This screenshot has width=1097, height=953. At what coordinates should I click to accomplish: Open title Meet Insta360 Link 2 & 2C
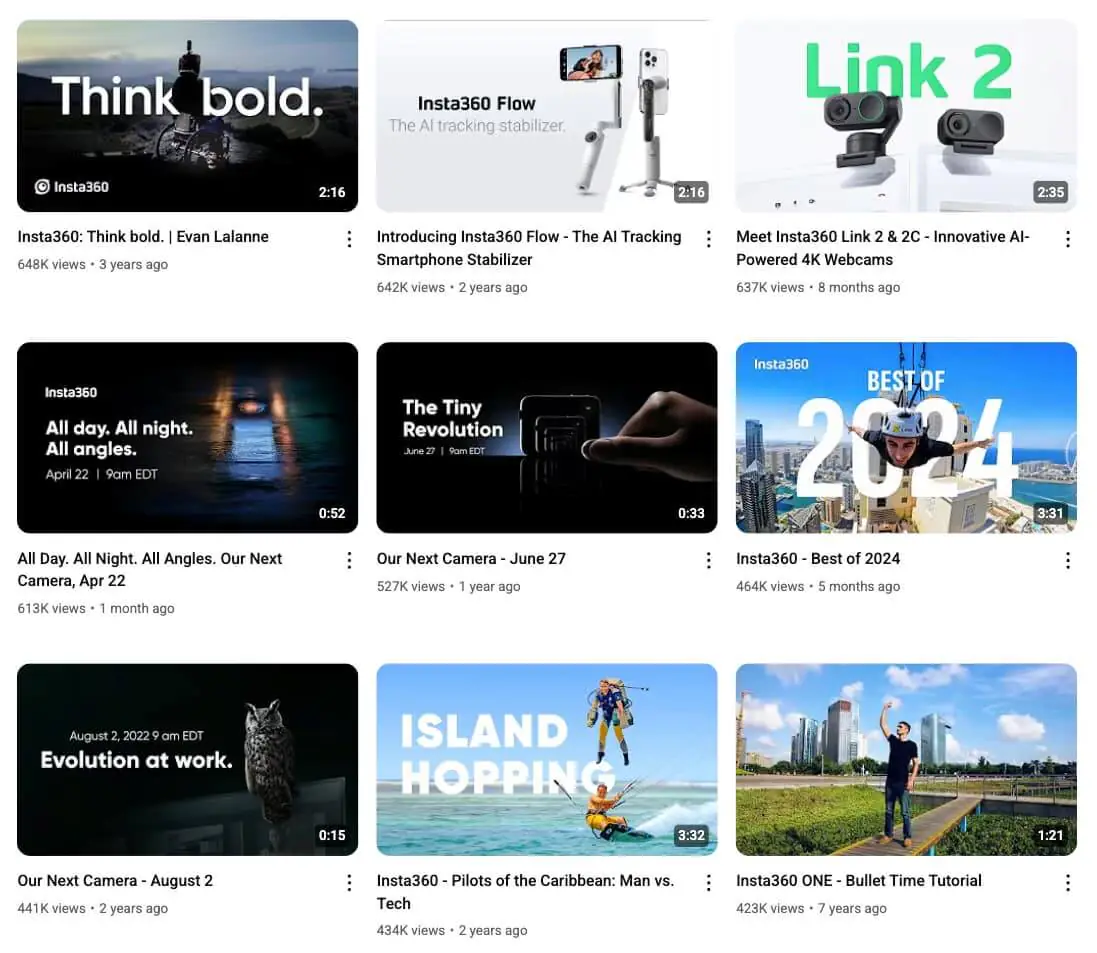point(883,248)
